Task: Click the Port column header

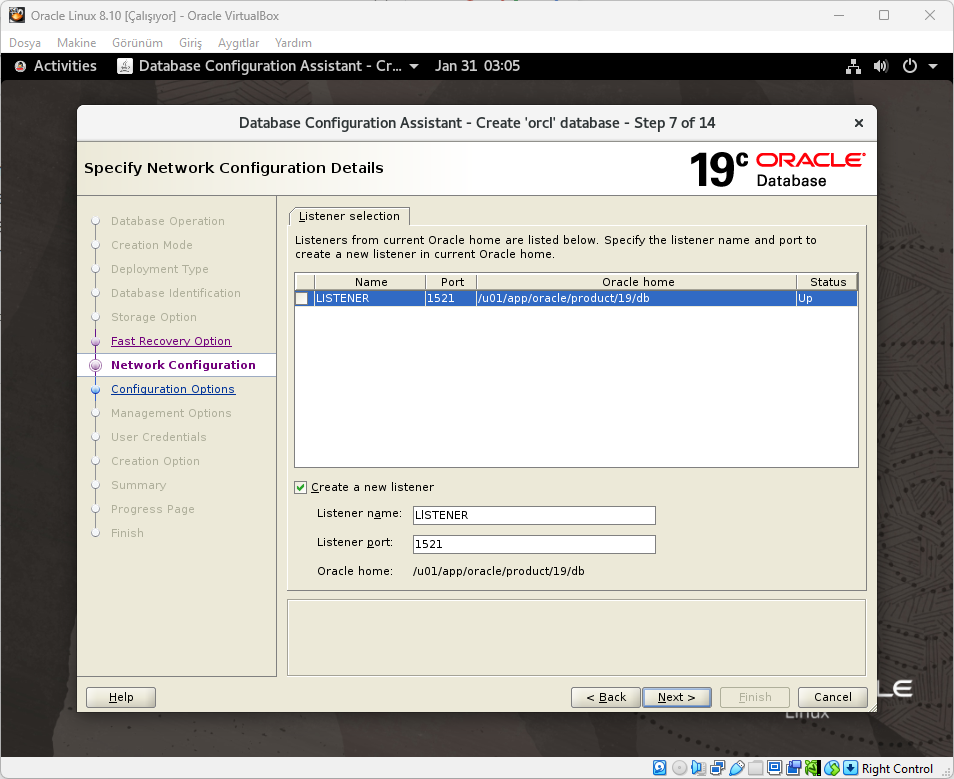Action: 451,282
